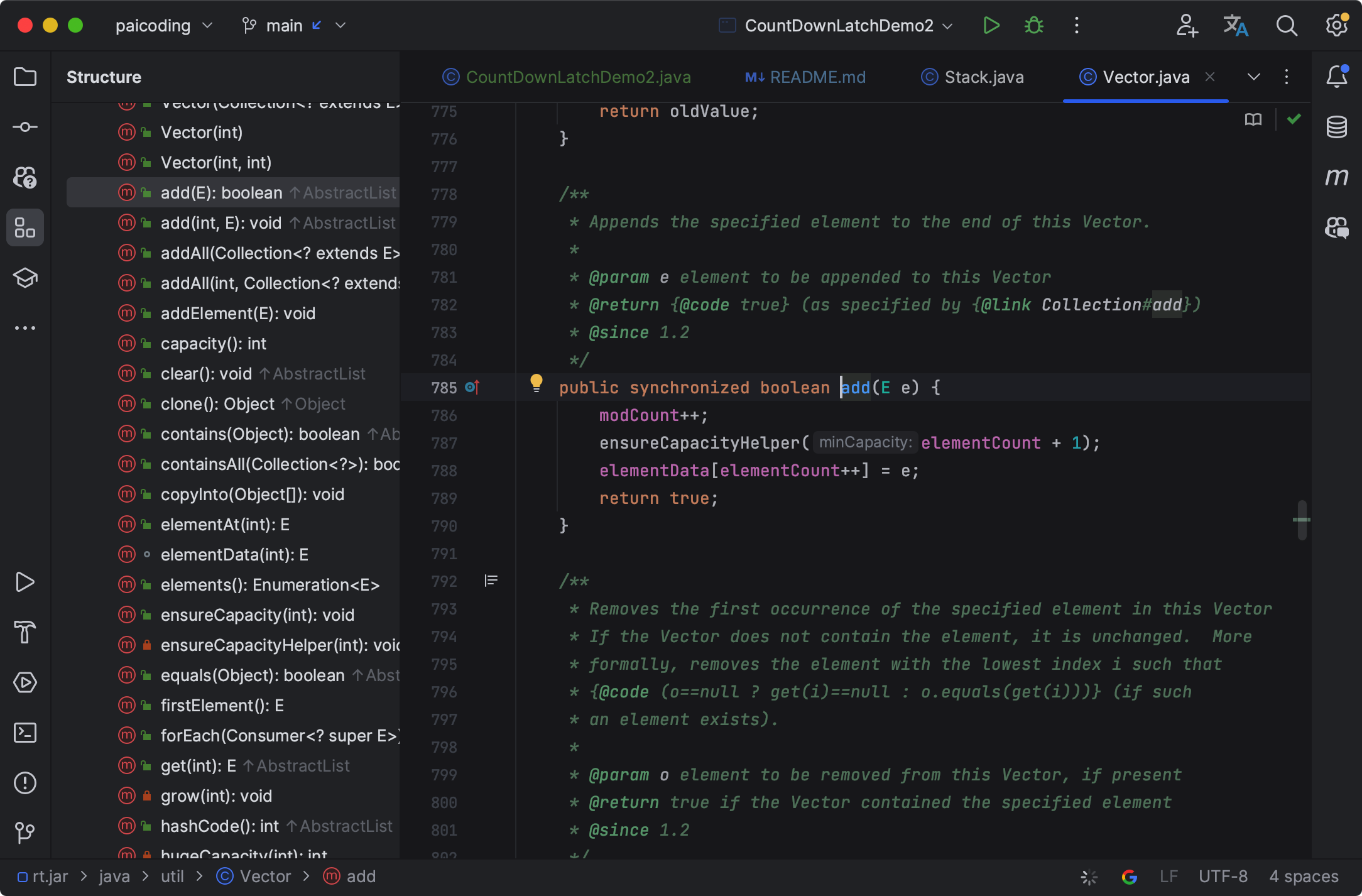Open the Translation plugin icon
The image size is (1362, 896).
(1236, 25)
